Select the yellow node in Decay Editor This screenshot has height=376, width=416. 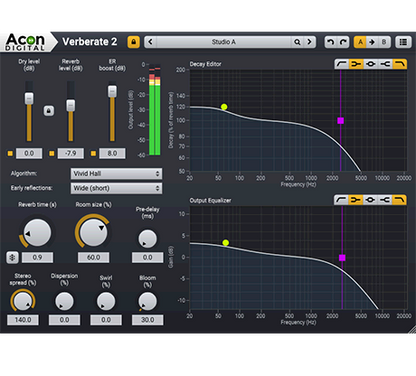click(x=224, y=107)
